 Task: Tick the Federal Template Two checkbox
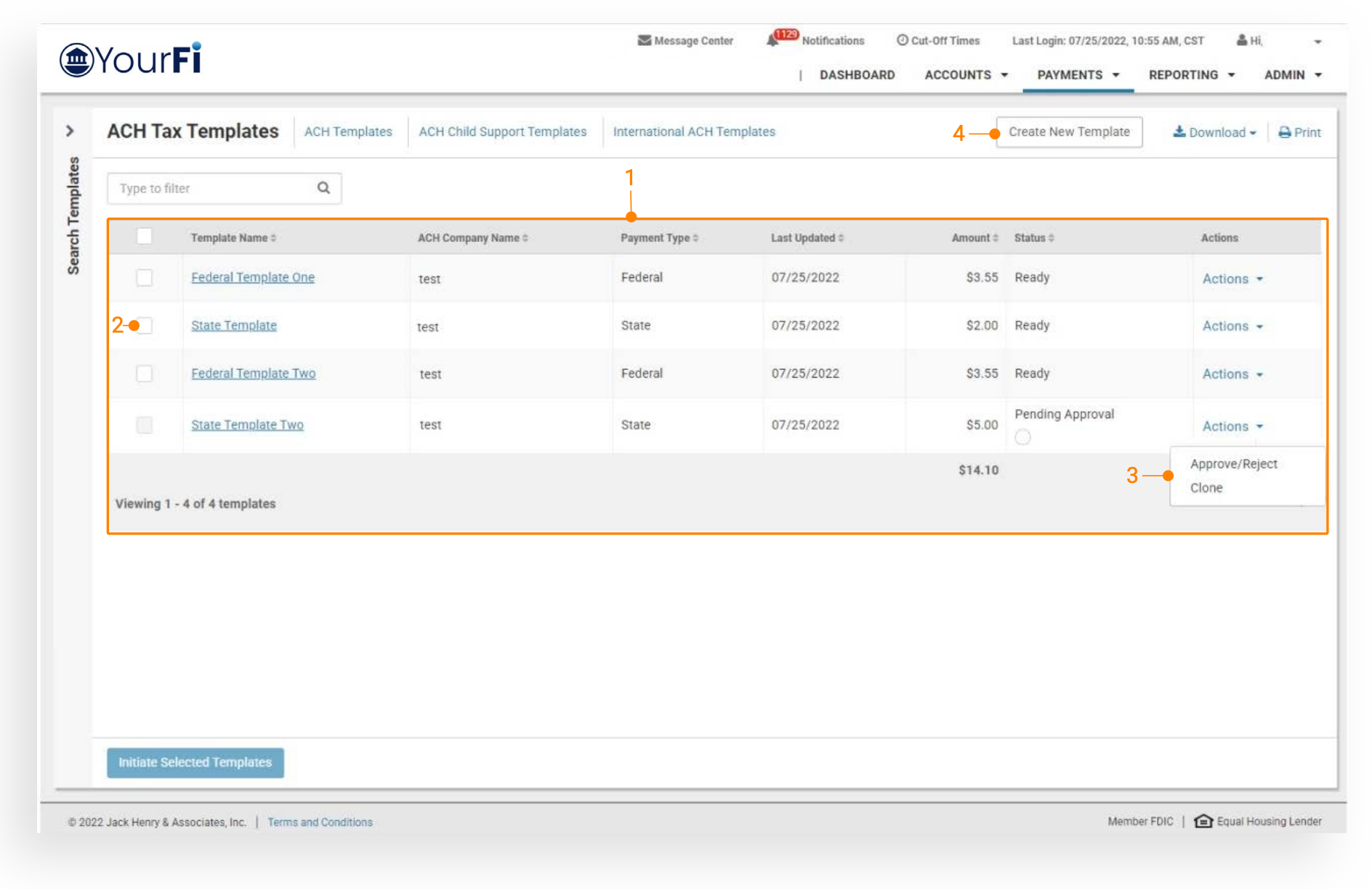tap(145, 373)
